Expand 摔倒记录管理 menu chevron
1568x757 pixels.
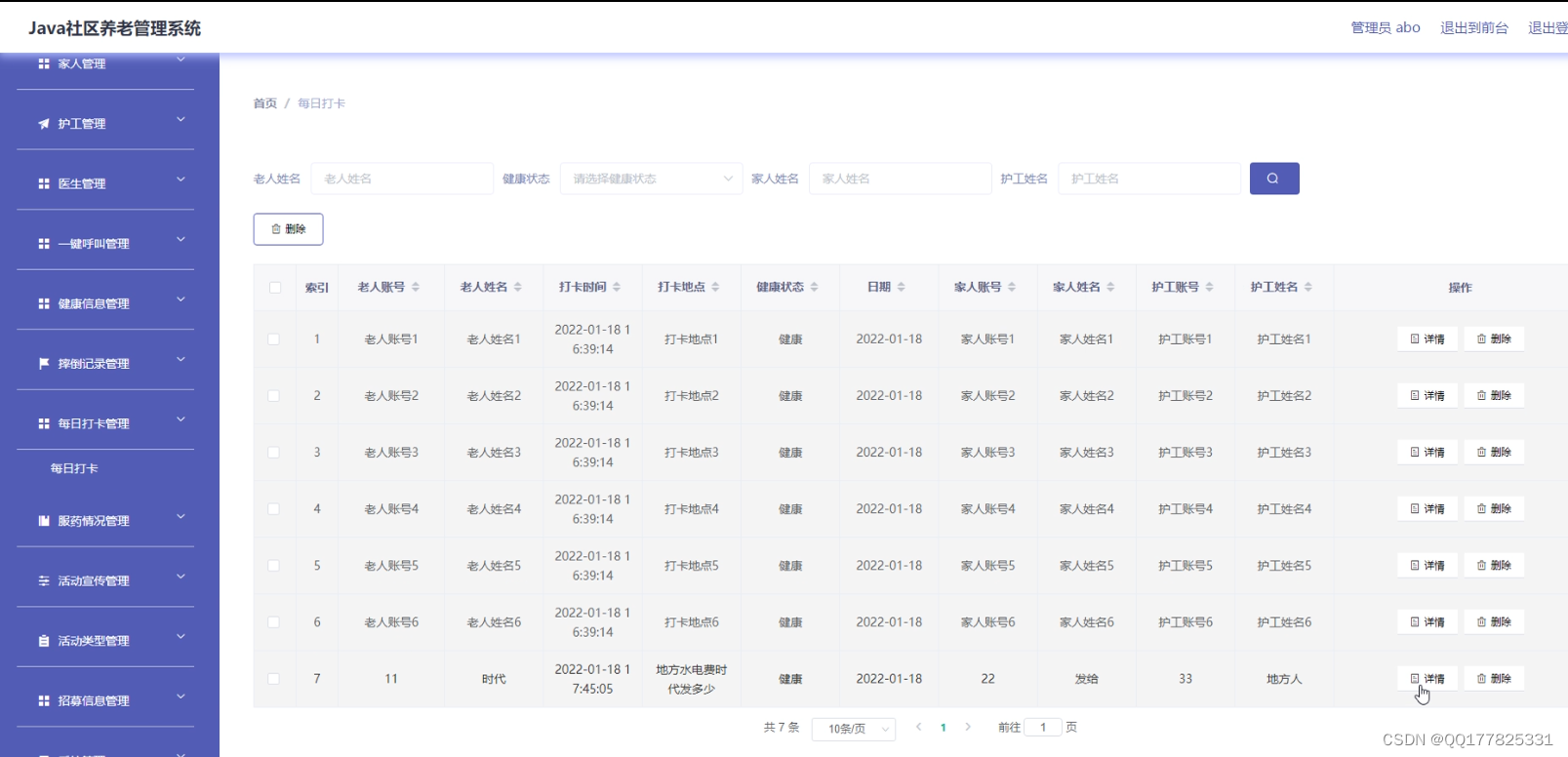(181, 360)
